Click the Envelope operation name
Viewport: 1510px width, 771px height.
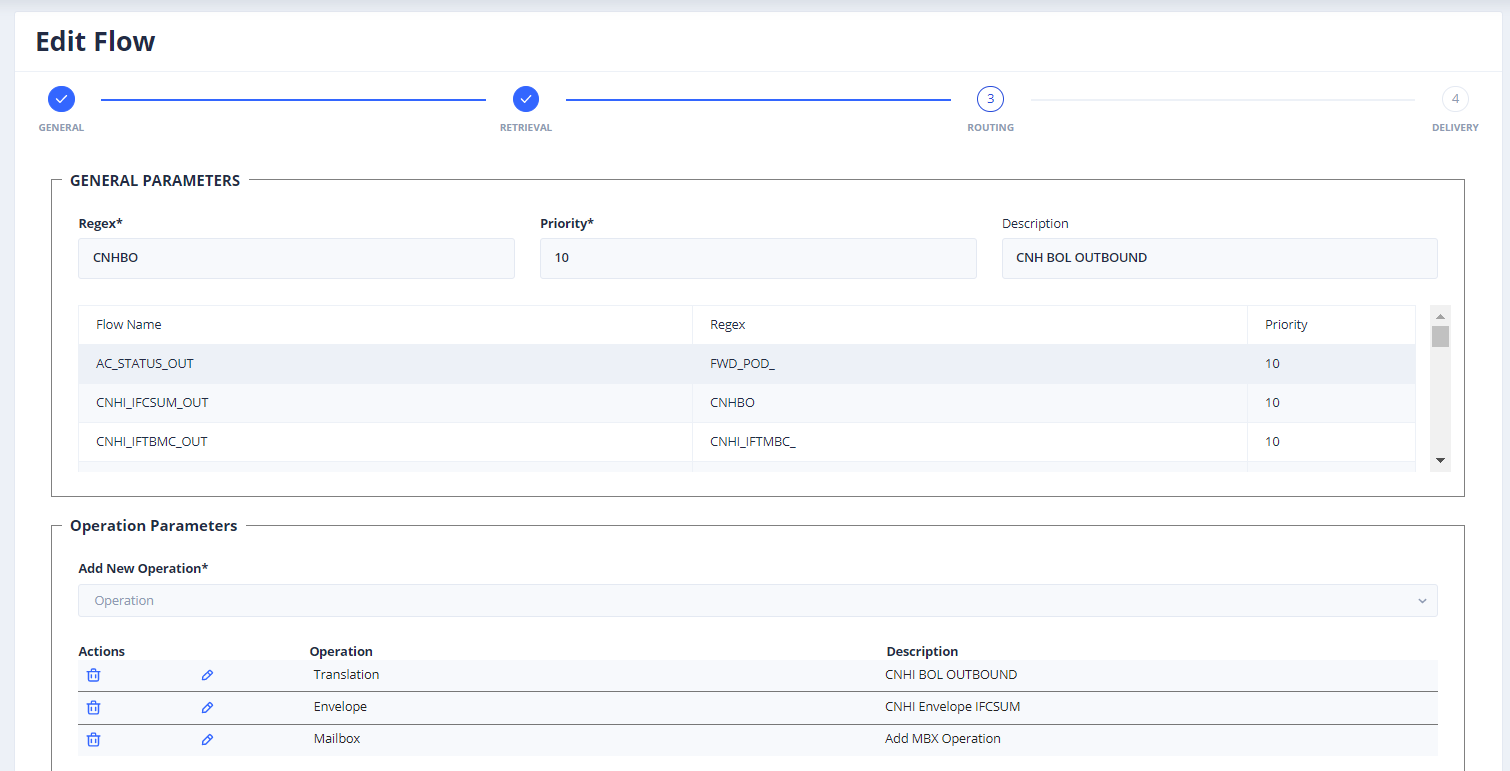(340, 707)
